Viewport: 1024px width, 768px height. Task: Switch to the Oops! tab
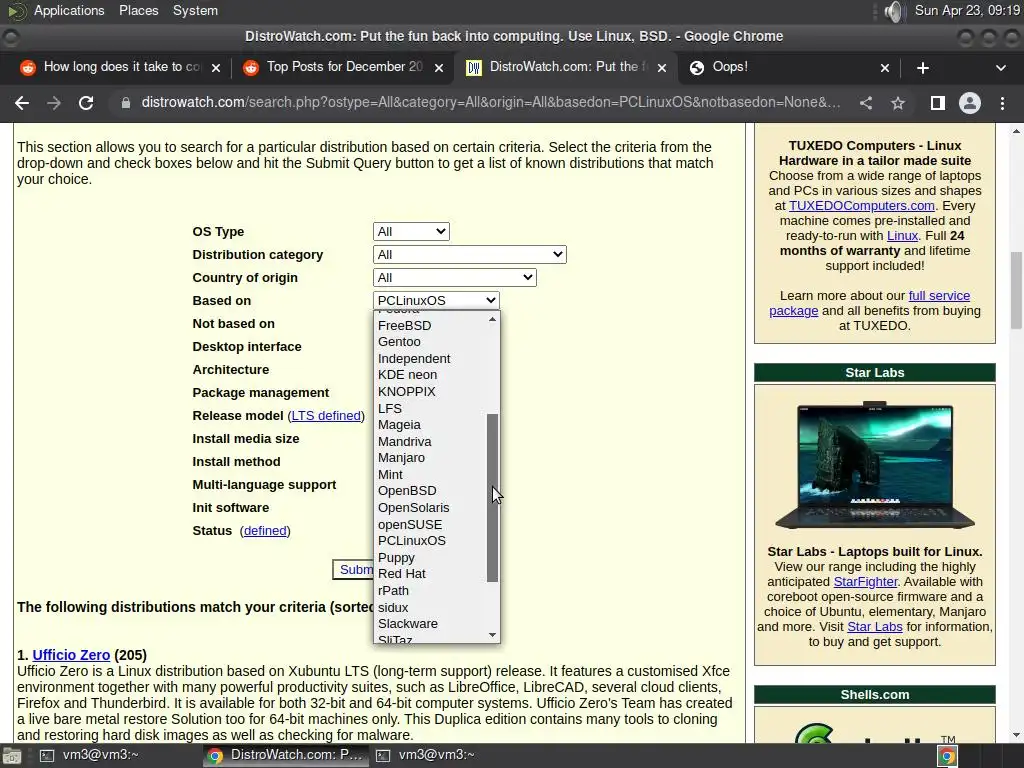click(x=787, y=67)
